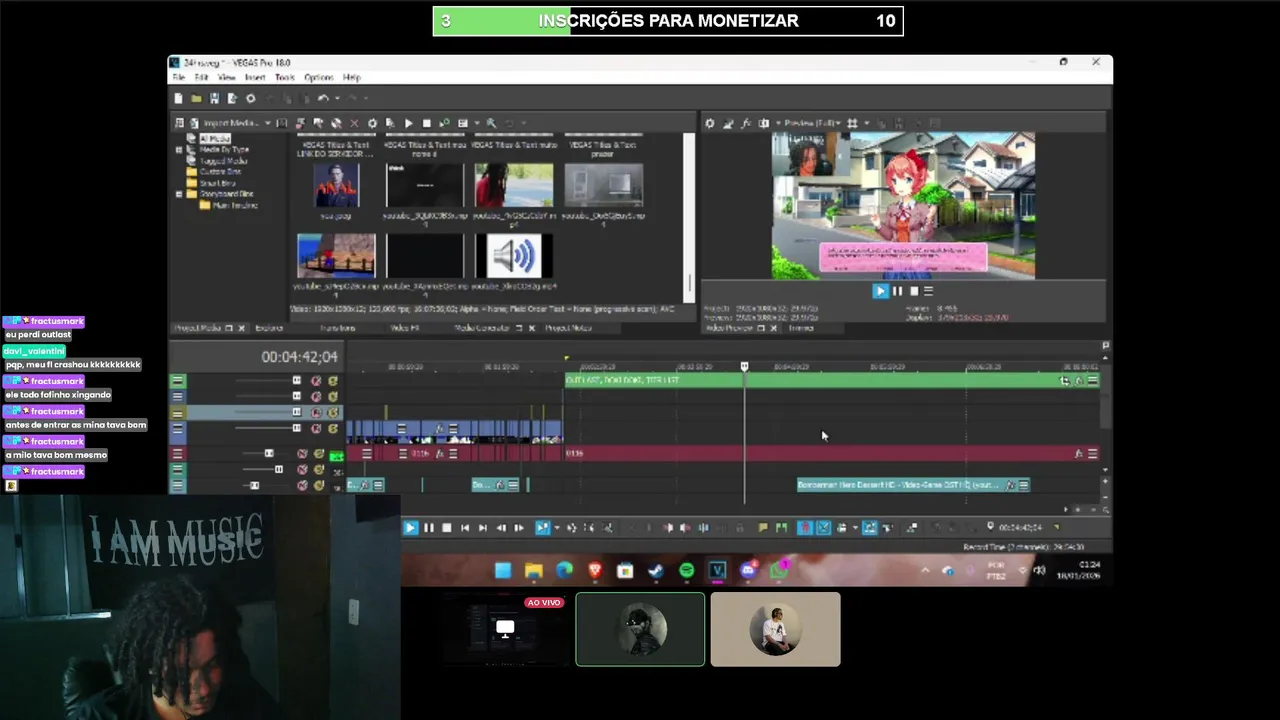Click the New project icon
The image size is (1280, 720).
pos(178,98)
